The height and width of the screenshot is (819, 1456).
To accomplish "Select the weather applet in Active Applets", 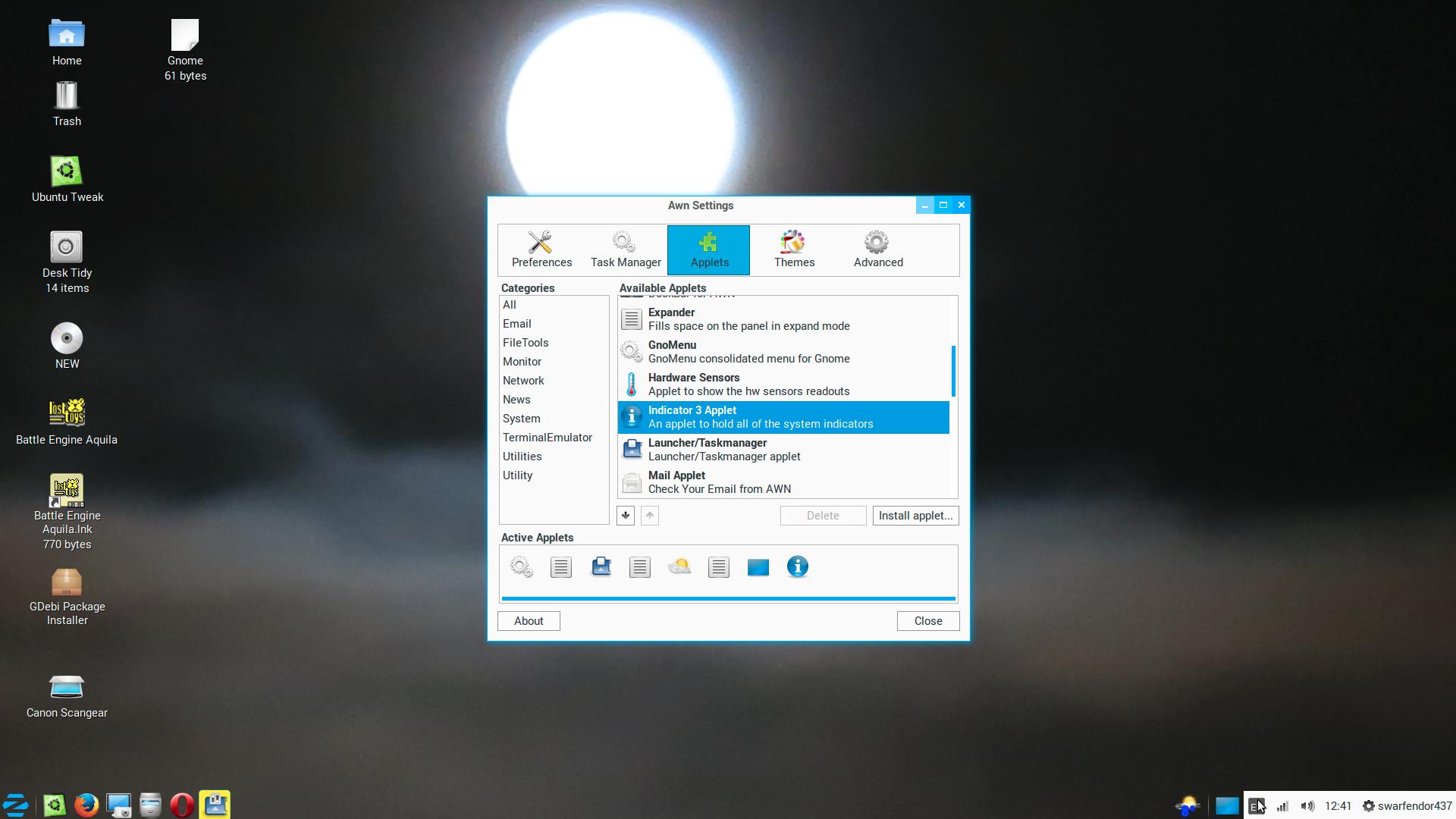I will tap(679, 567).
